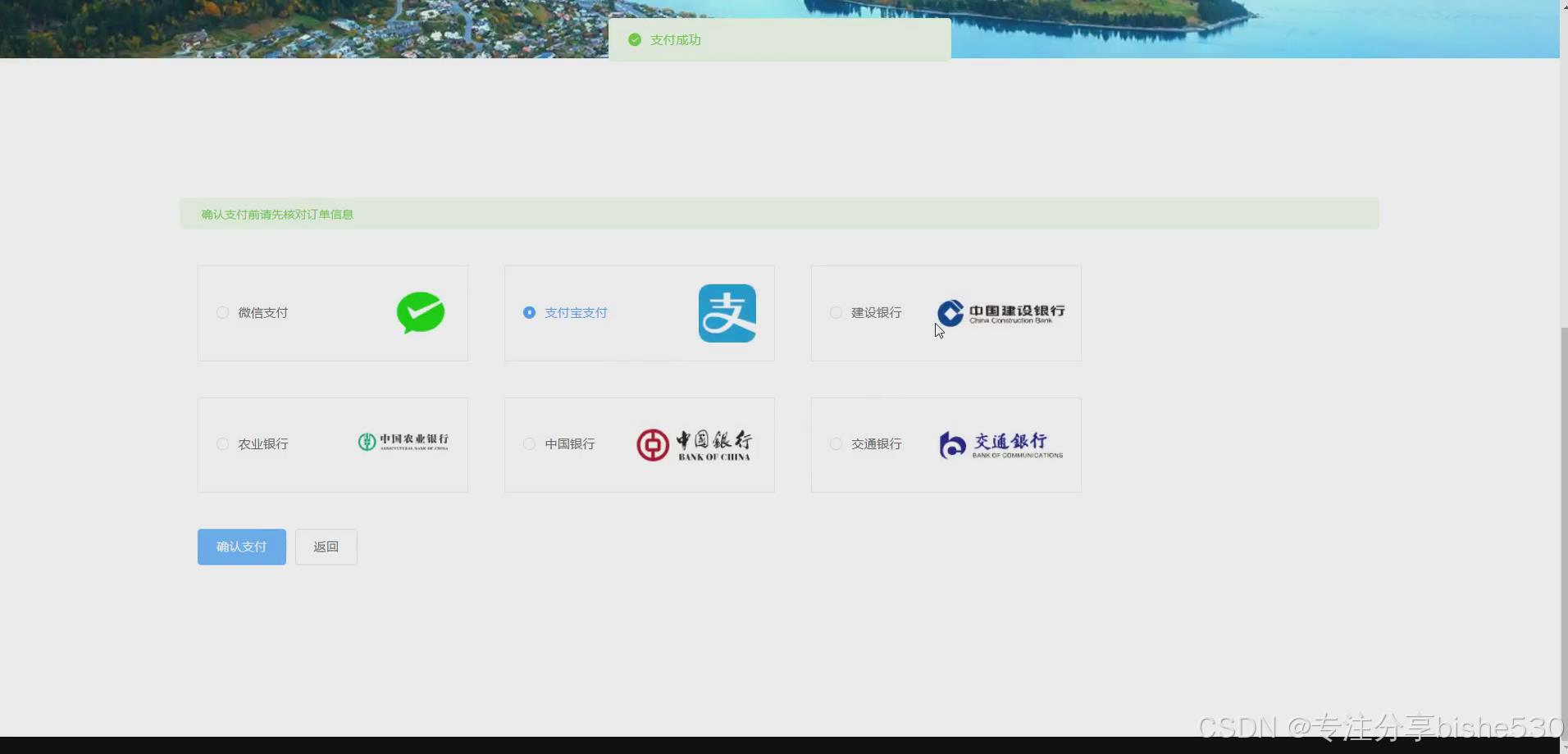Click the 支付成功 success notification banner
Viewport: 1568px width, 754px height.
778,39
